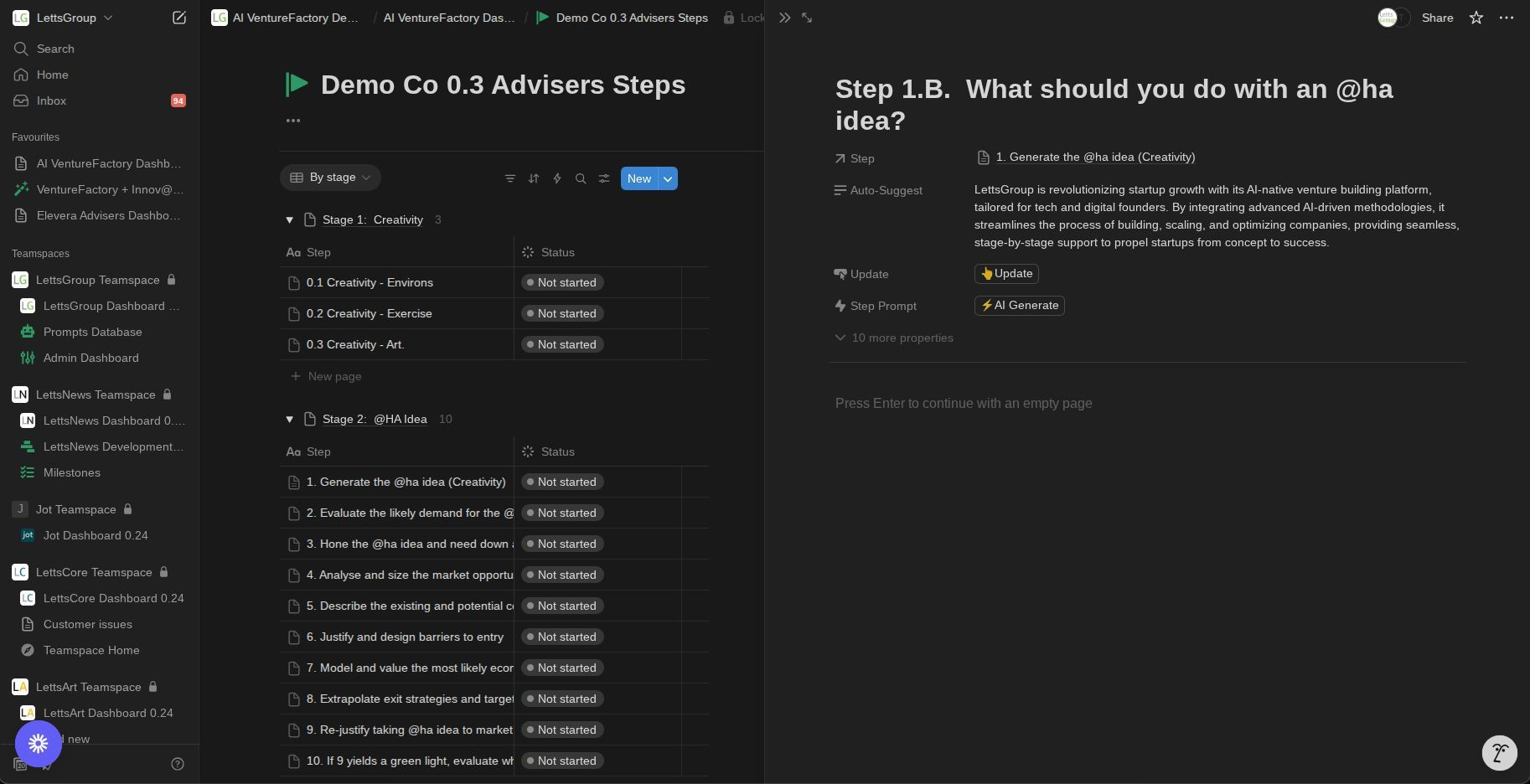This screenshot has width=1530, height=784.
Task: Open Demo Co 0.3 Advisers Steps breadcrumb
Action: tap(623, 18)
